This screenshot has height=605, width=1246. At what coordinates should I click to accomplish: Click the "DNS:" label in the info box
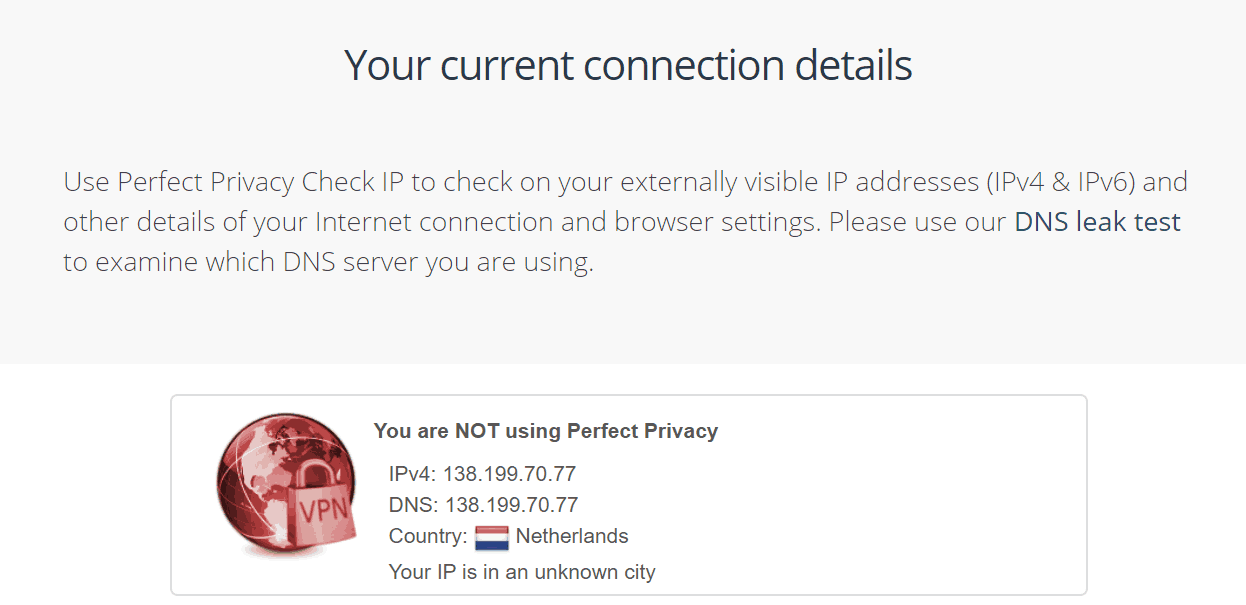point(414,505)
